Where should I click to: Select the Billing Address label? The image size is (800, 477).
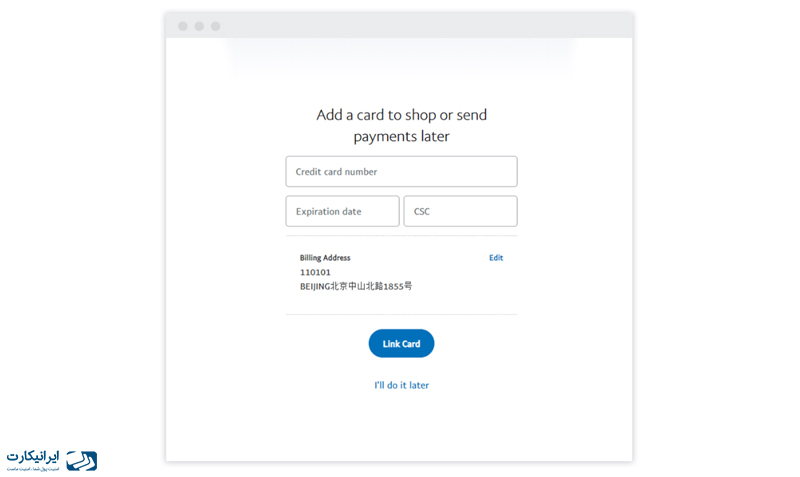point(325,258)
